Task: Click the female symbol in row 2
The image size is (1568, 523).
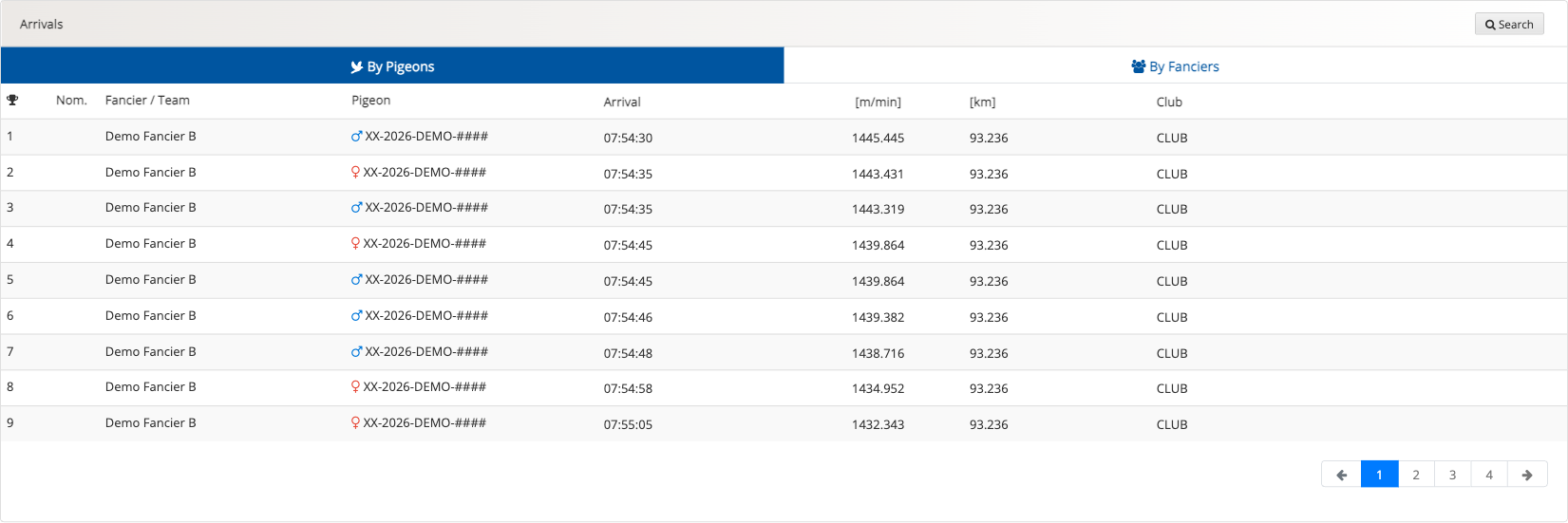Action: [355, 173]
